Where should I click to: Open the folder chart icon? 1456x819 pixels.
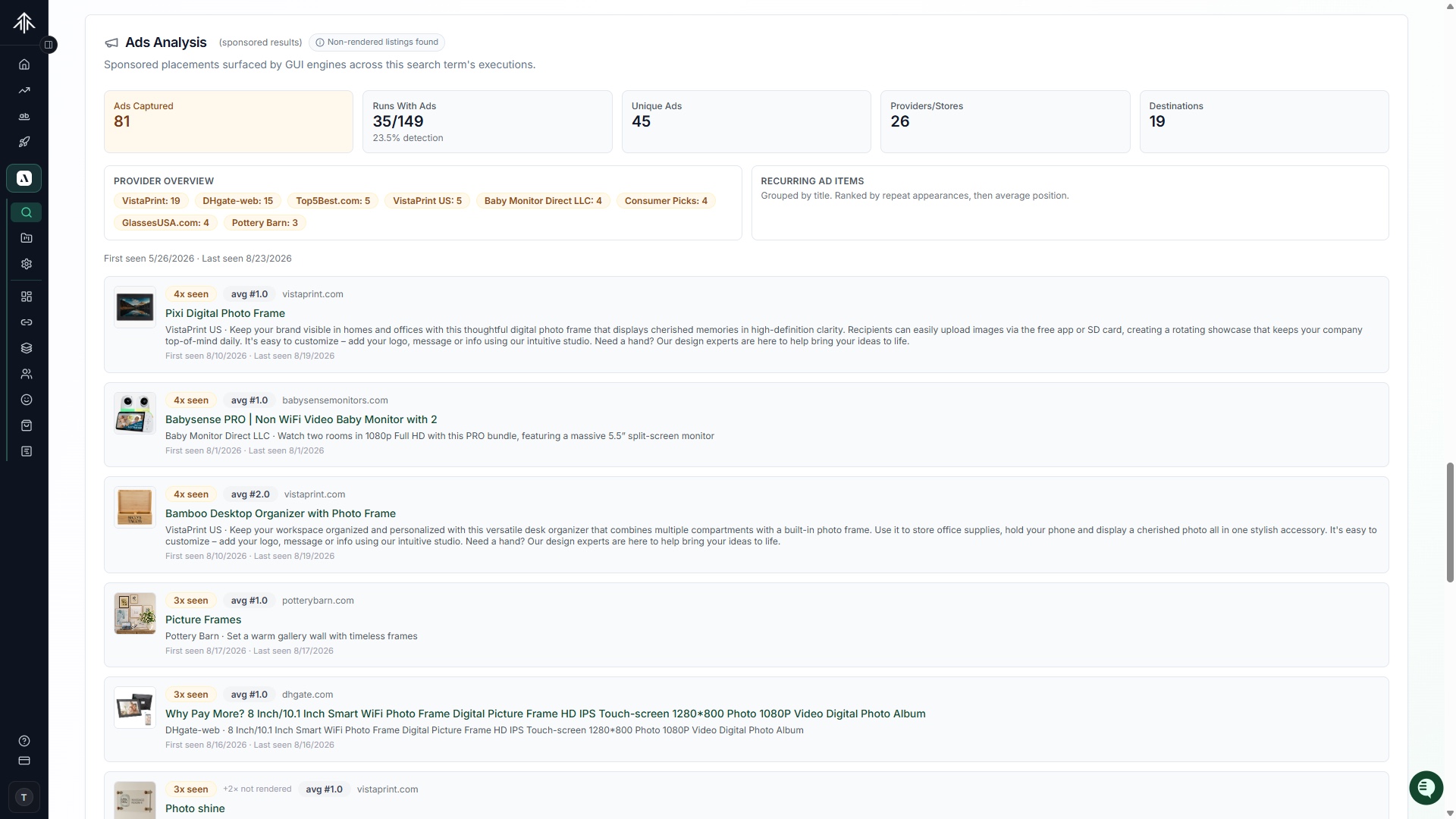(x=27, y=238)
